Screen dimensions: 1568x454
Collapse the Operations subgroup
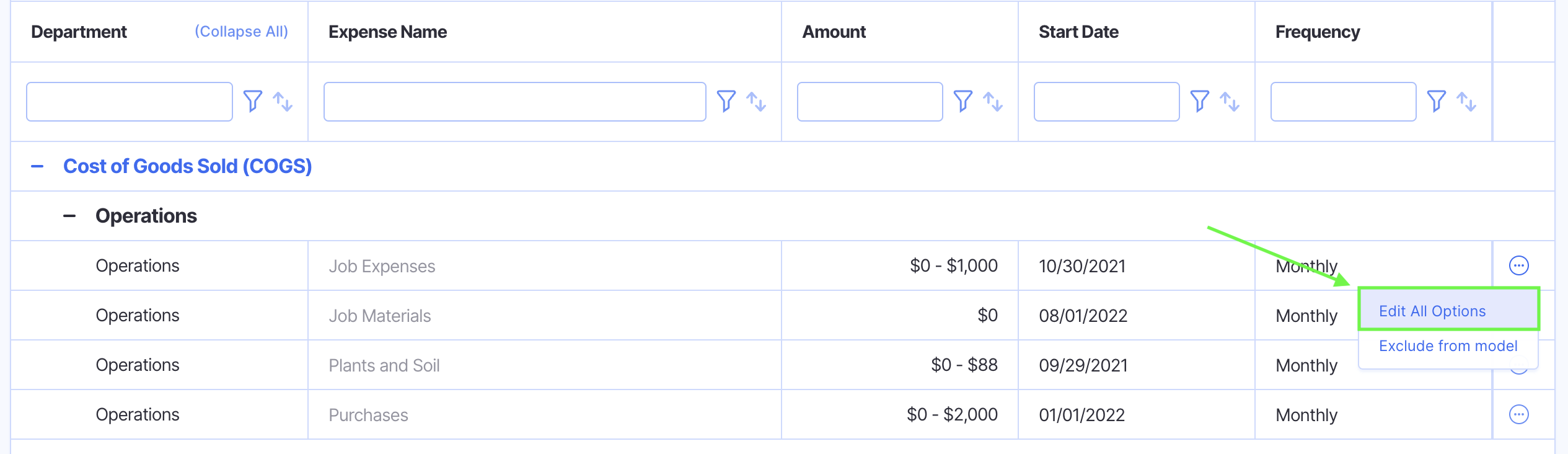69,216
